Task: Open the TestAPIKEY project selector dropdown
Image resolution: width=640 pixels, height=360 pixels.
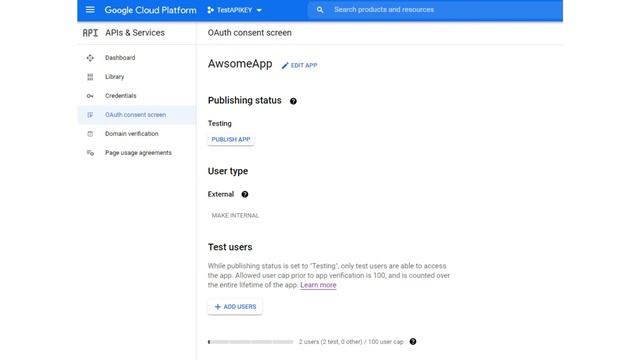Action: point(235,10)
